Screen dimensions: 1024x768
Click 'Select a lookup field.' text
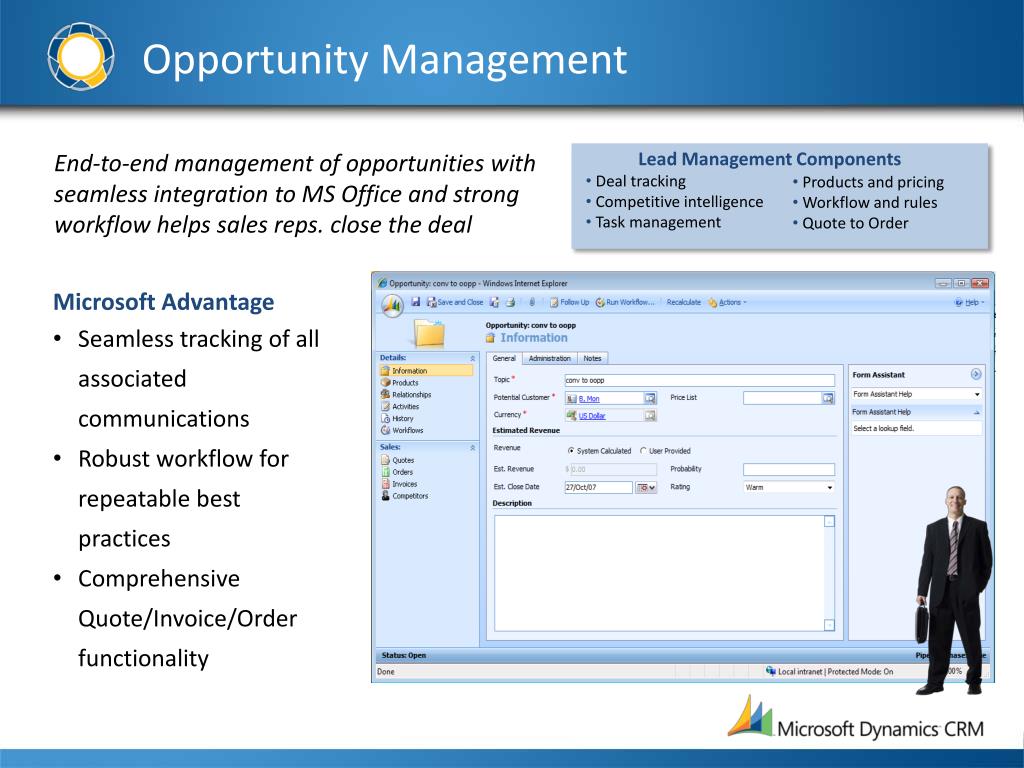(884, 428)
